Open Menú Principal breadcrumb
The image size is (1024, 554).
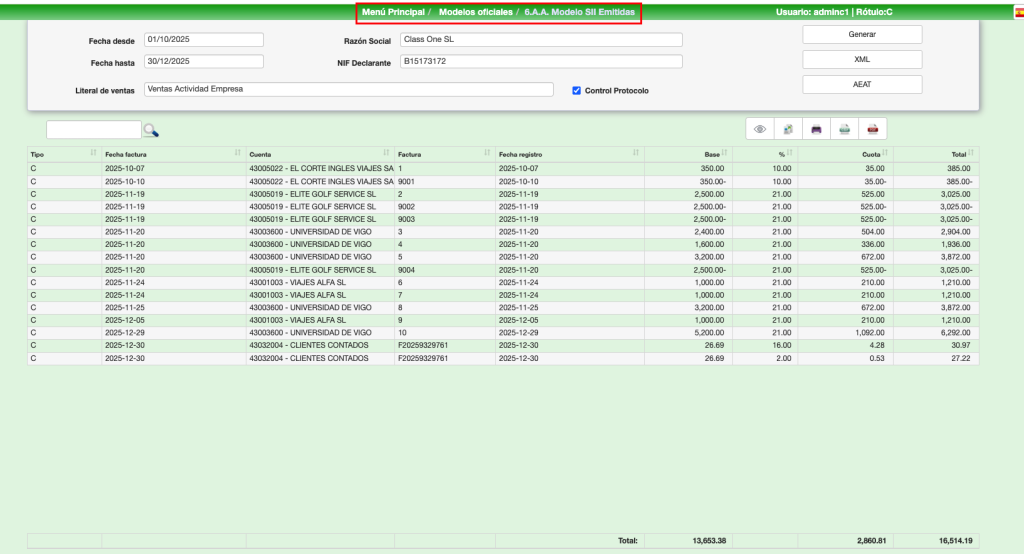pos(394,11)
